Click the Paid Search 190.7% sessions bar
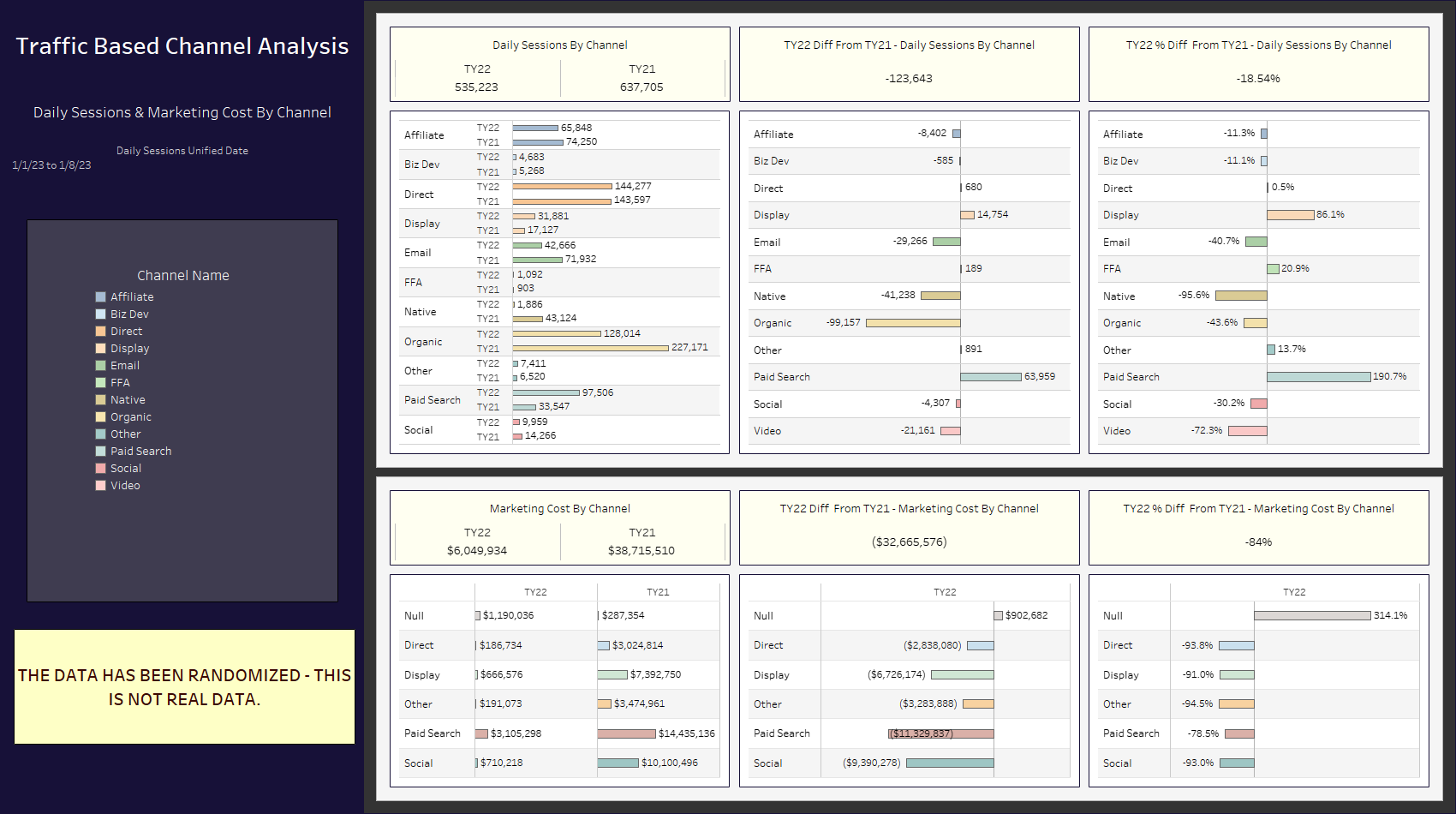This screenshot has height=814, width=1456. click(1318, 377)
